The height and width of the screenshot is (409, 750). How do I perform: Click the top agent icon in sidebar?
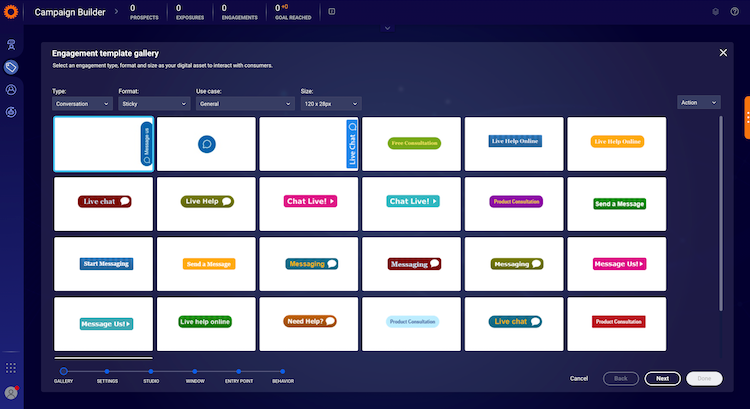coord(11,44)
